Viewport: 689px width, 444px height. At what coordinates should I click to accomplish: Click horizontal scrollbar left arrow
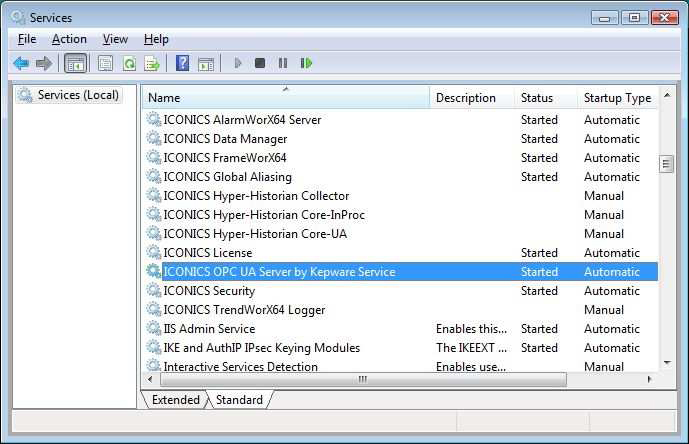coord(151,379)
